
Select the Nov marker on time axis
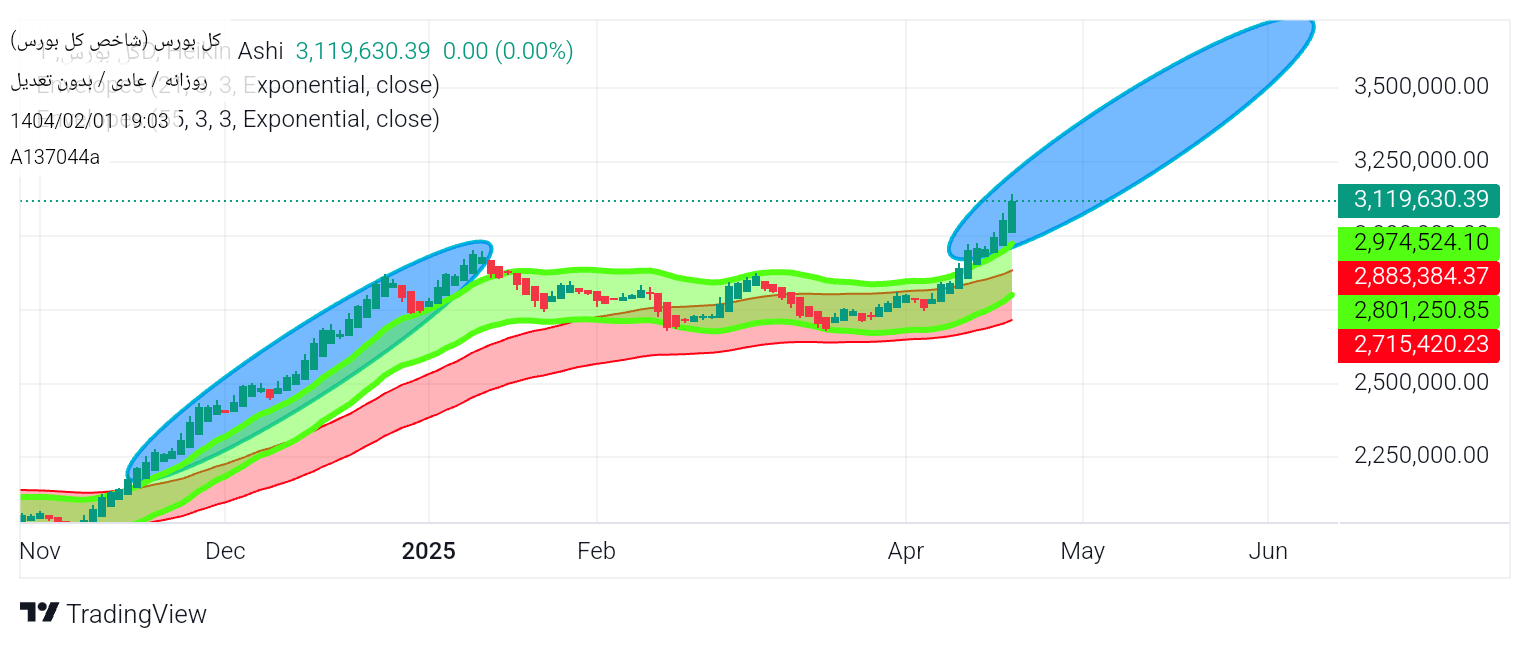pos(40,551)
